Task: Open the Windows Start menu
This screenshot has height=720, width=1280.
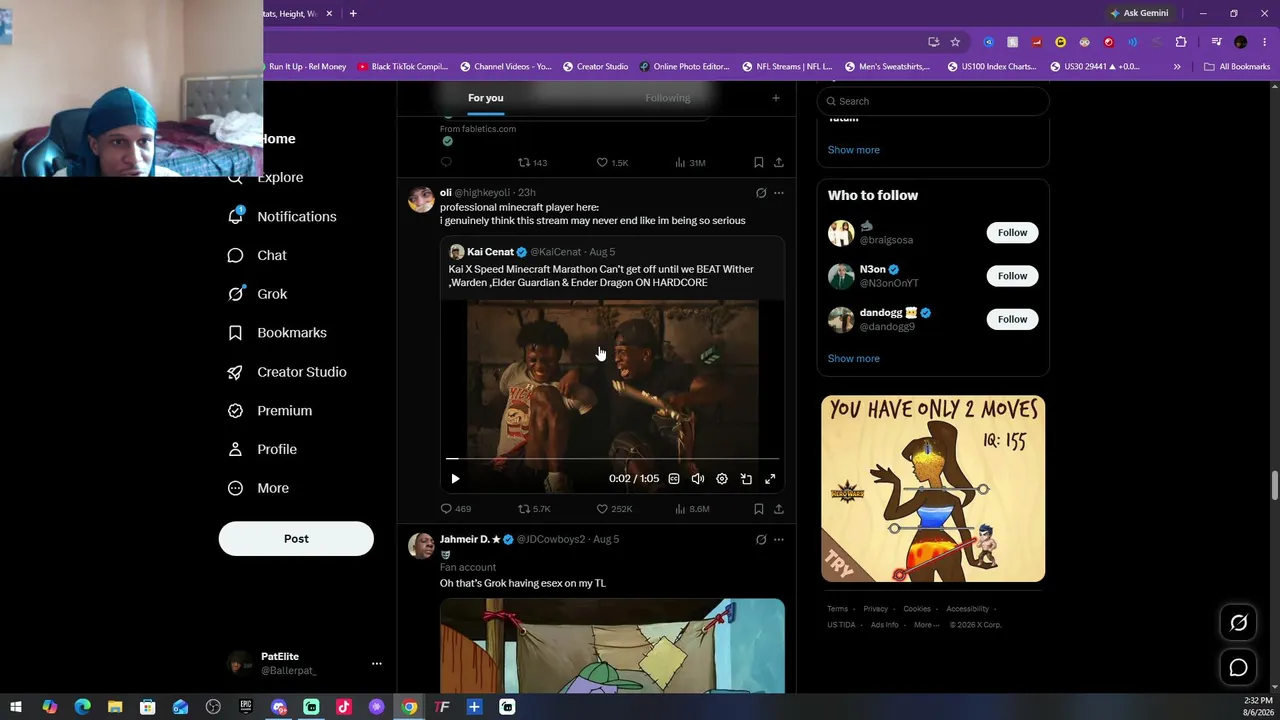Action: (16, 707)
